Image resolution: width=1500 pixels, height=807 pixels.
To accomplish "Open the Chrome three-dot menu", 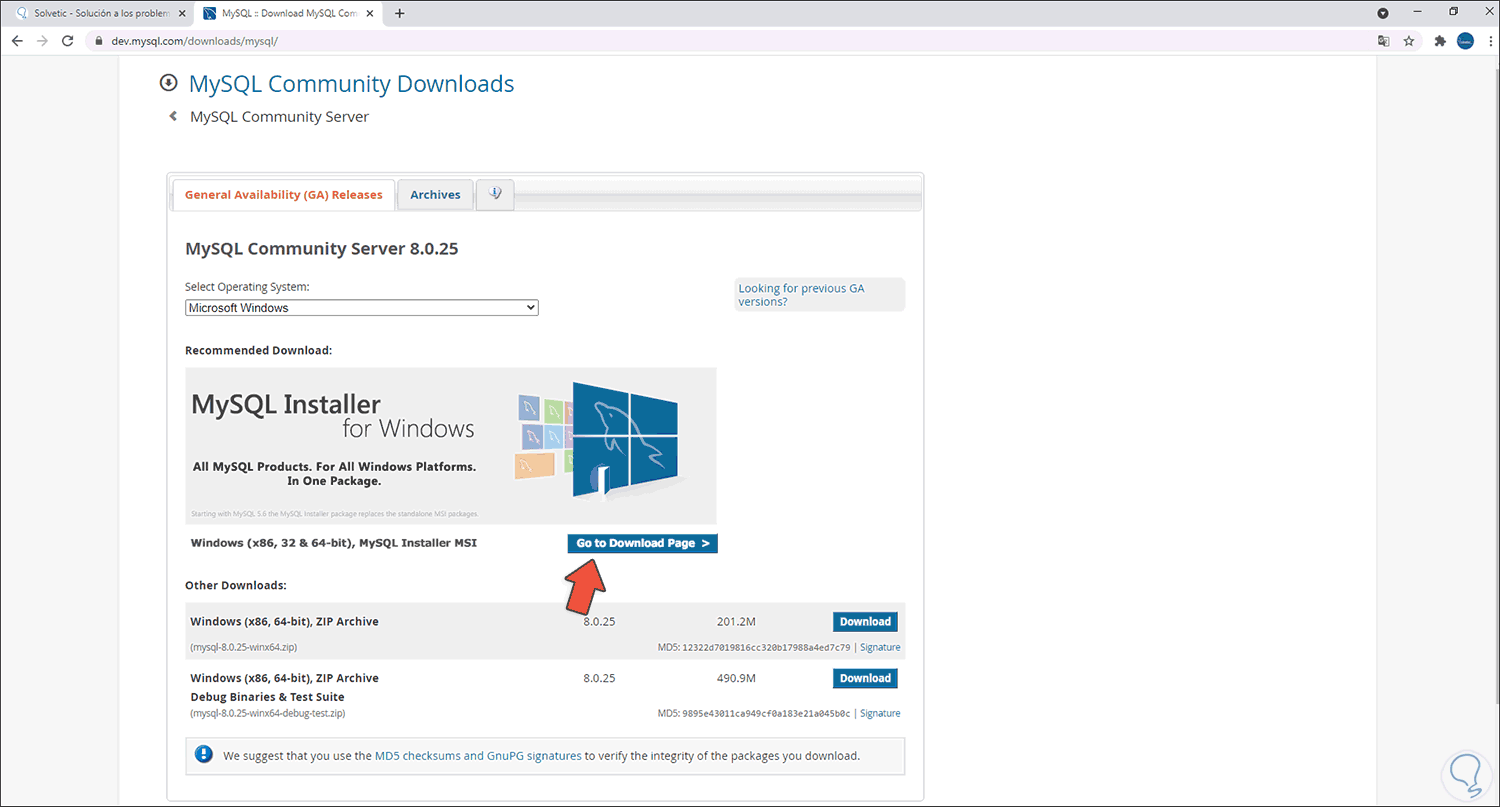I will (1488, 41).
